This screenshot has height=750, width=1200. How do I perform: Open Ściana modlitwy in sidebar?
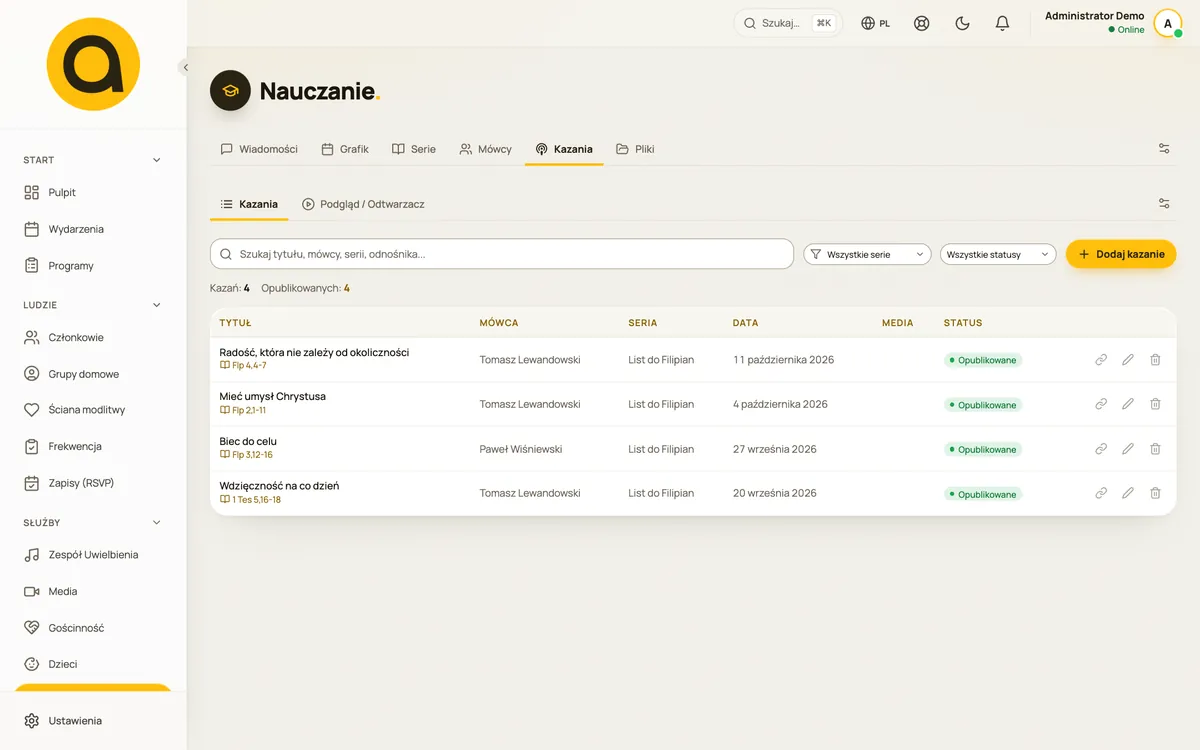coord(93,410)
